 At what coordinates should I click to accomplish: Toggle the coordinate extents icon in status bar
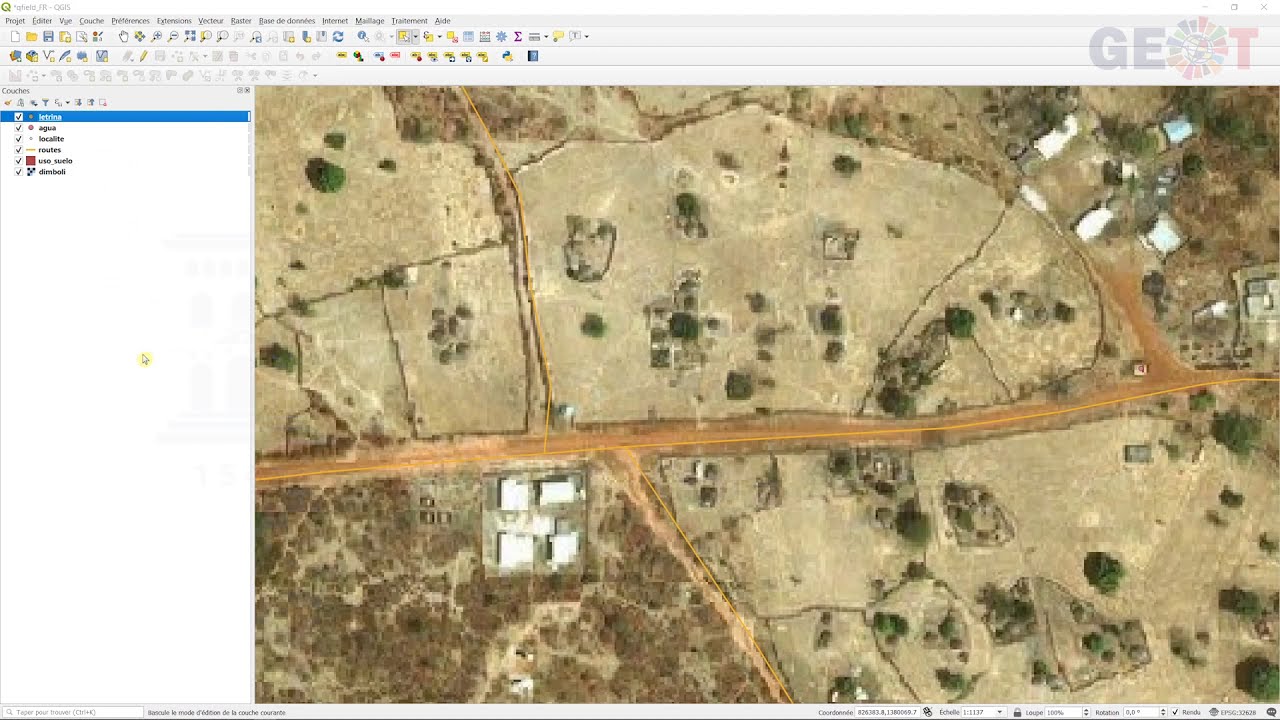pos(928,712)
